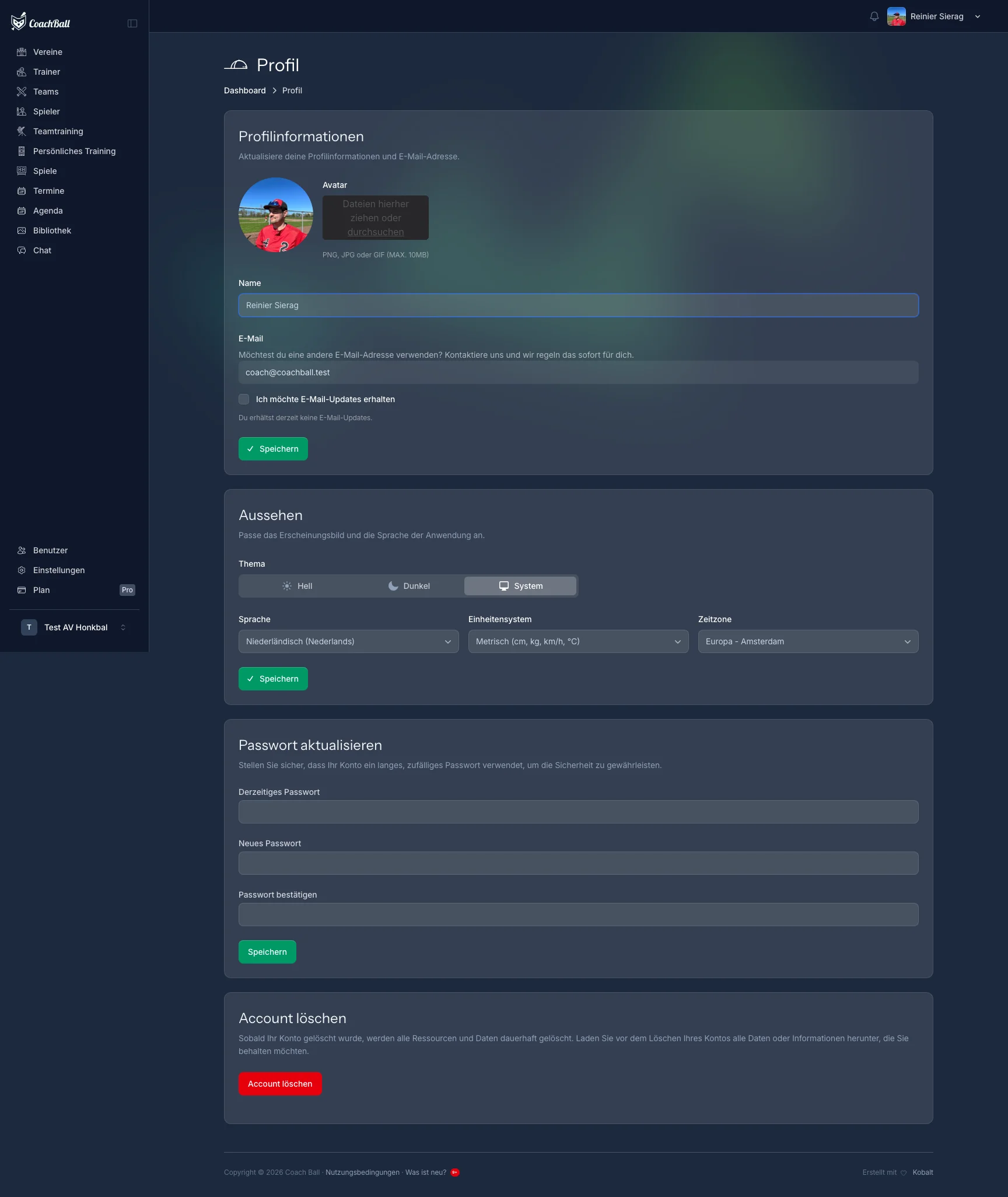Follow the Nutzungsbedingungen footer link
The image size is (1008, 1197).
(x=362, y=1172)
